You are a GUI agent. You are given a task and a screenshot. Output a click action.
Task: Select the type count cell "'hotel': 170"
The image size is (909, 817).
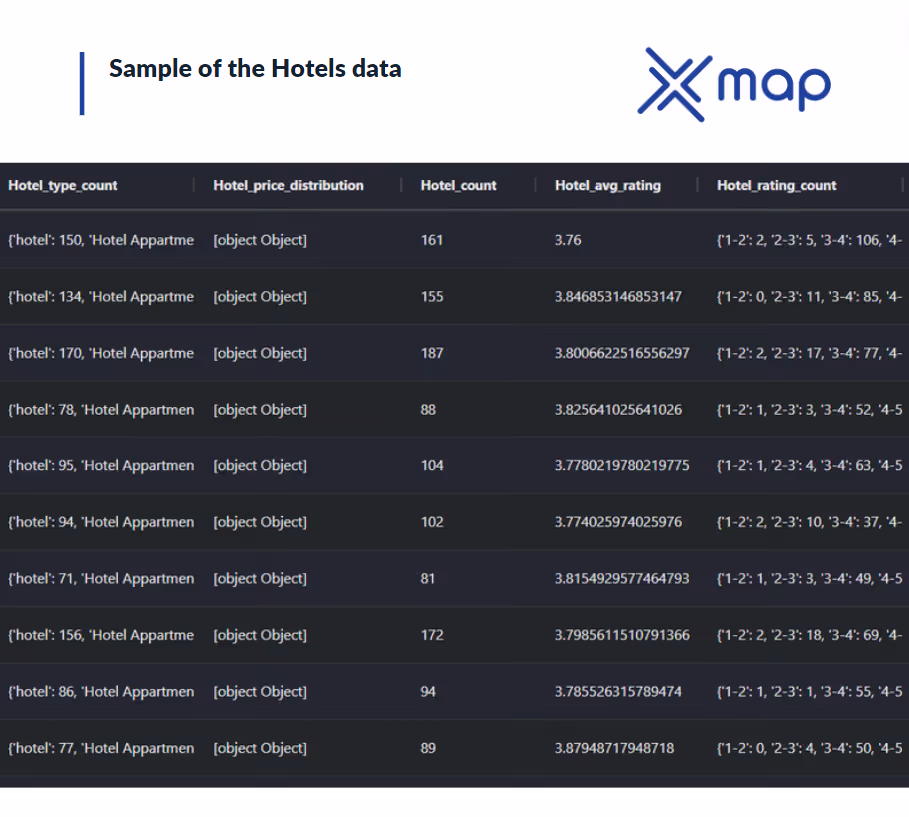pos(101,353)
